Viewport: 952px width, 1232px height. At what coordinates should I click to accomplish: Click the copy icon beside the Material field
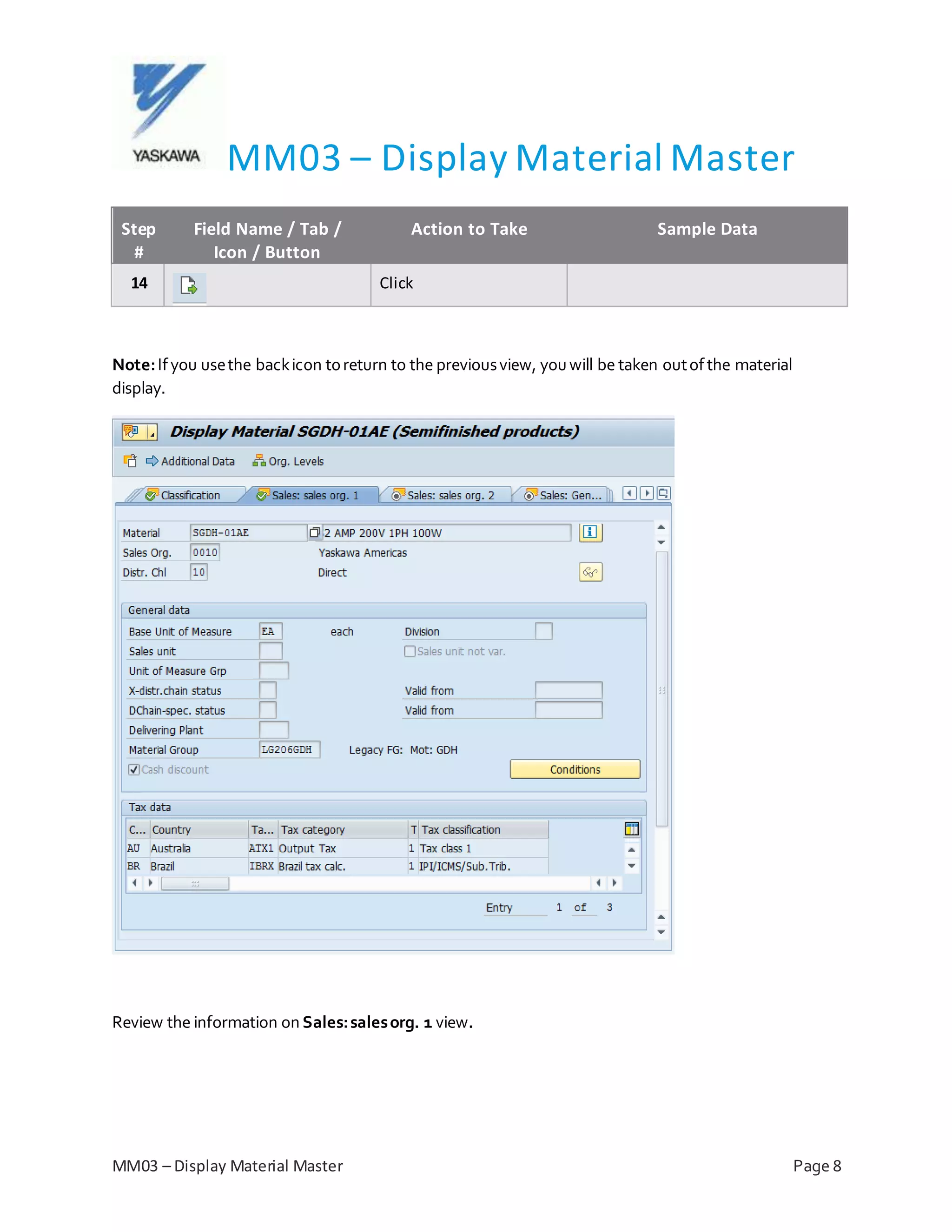(x=315, y=532)
